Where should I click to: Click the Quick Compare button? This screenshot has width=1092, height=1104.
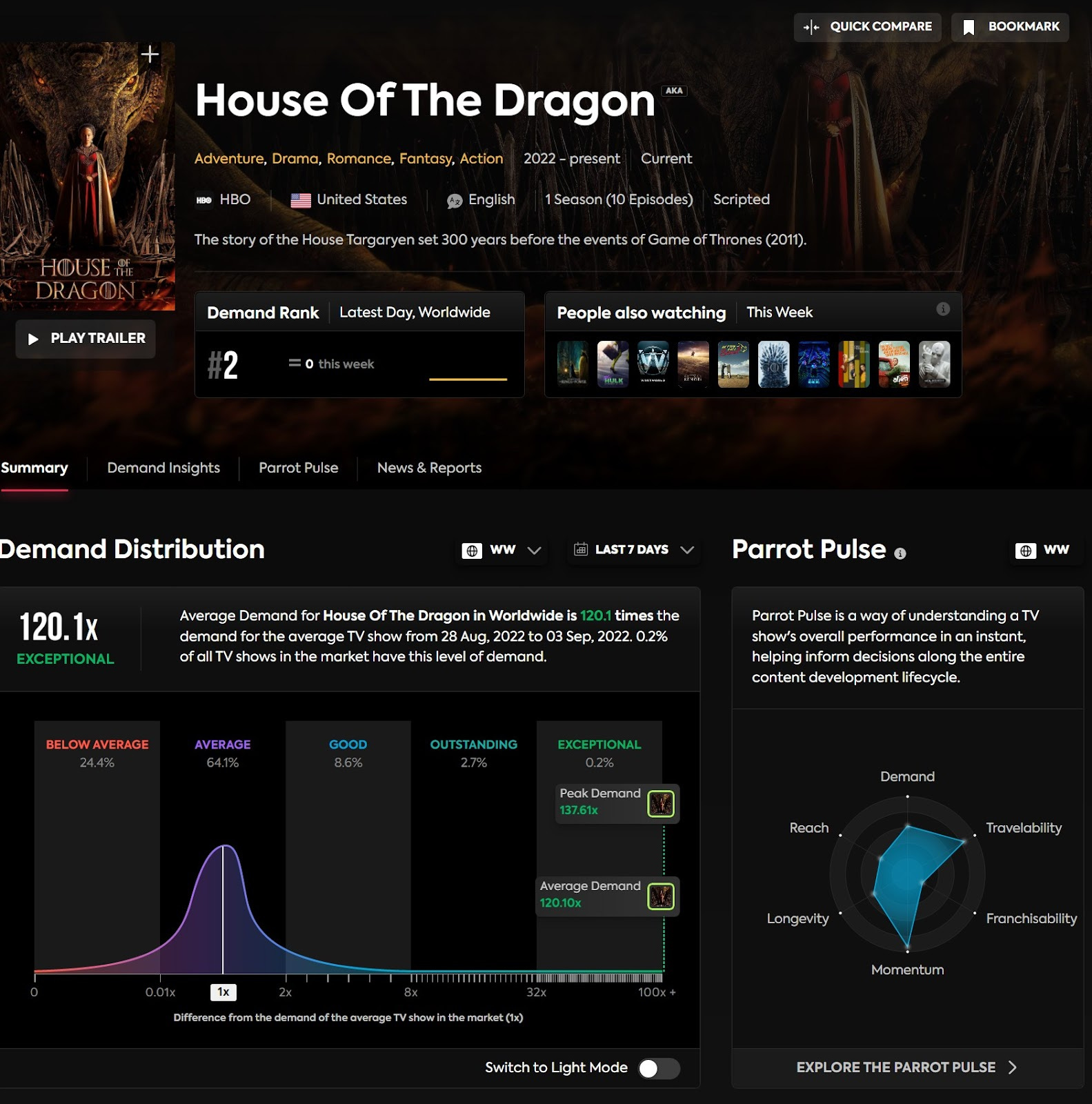coord(867,27)
